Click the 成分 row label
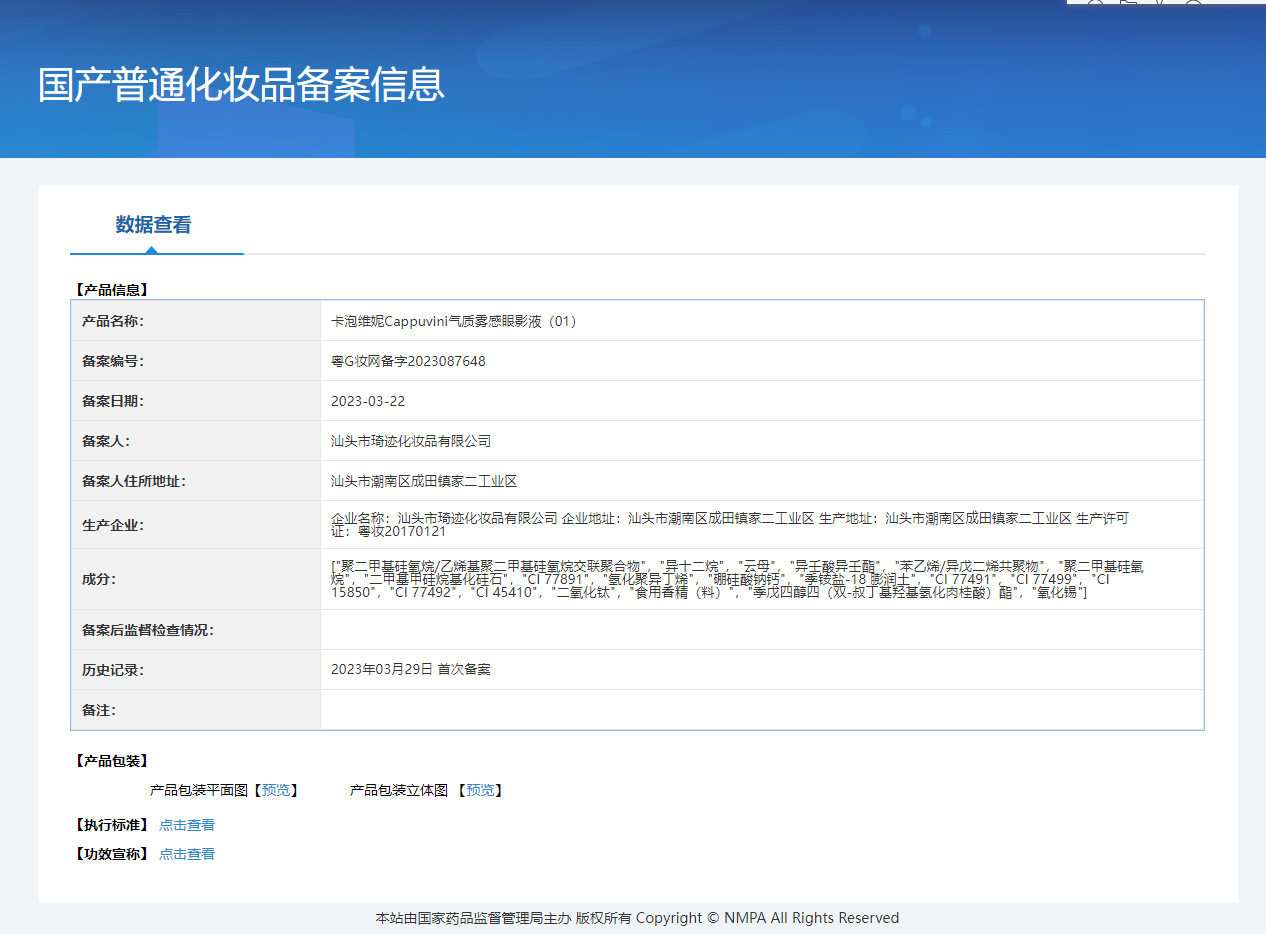Image resolution: width=1266 pixels, height=934 pixels. tap(99, 579)
